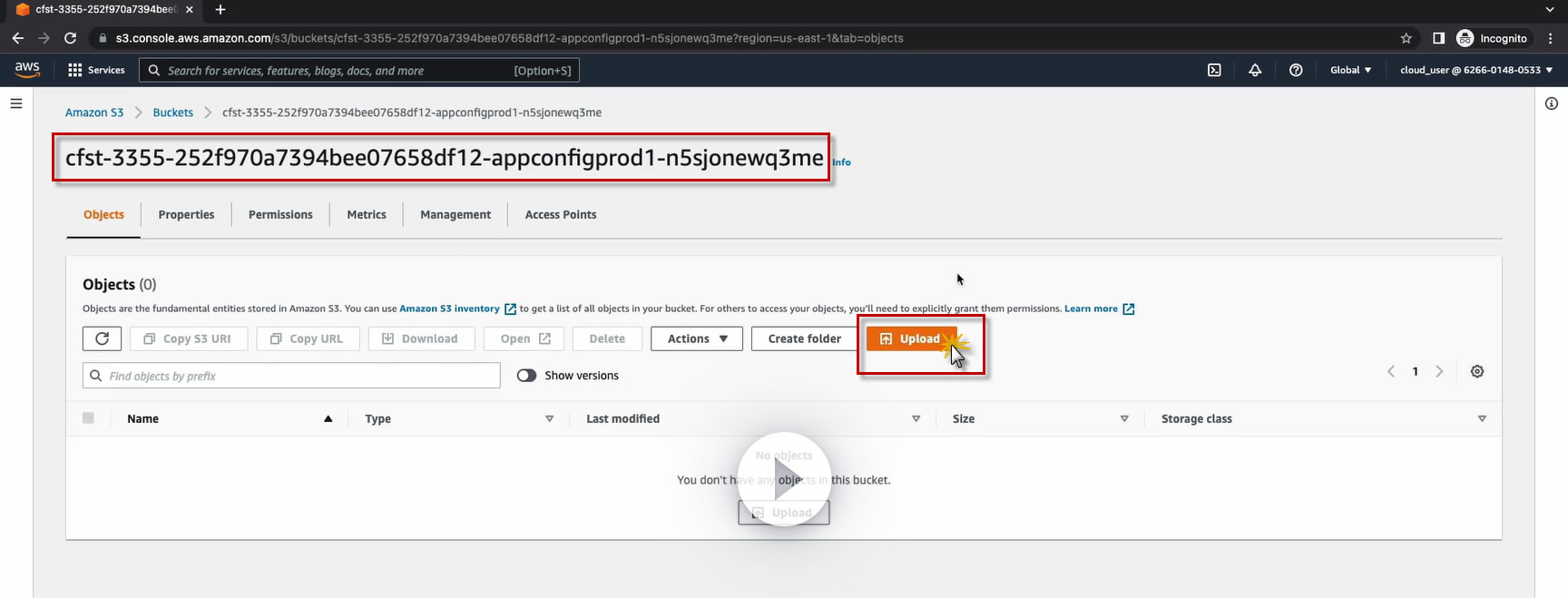Open Last modified column sort arrow
This screenshot has width=1568, height=598.
(916, 419)
